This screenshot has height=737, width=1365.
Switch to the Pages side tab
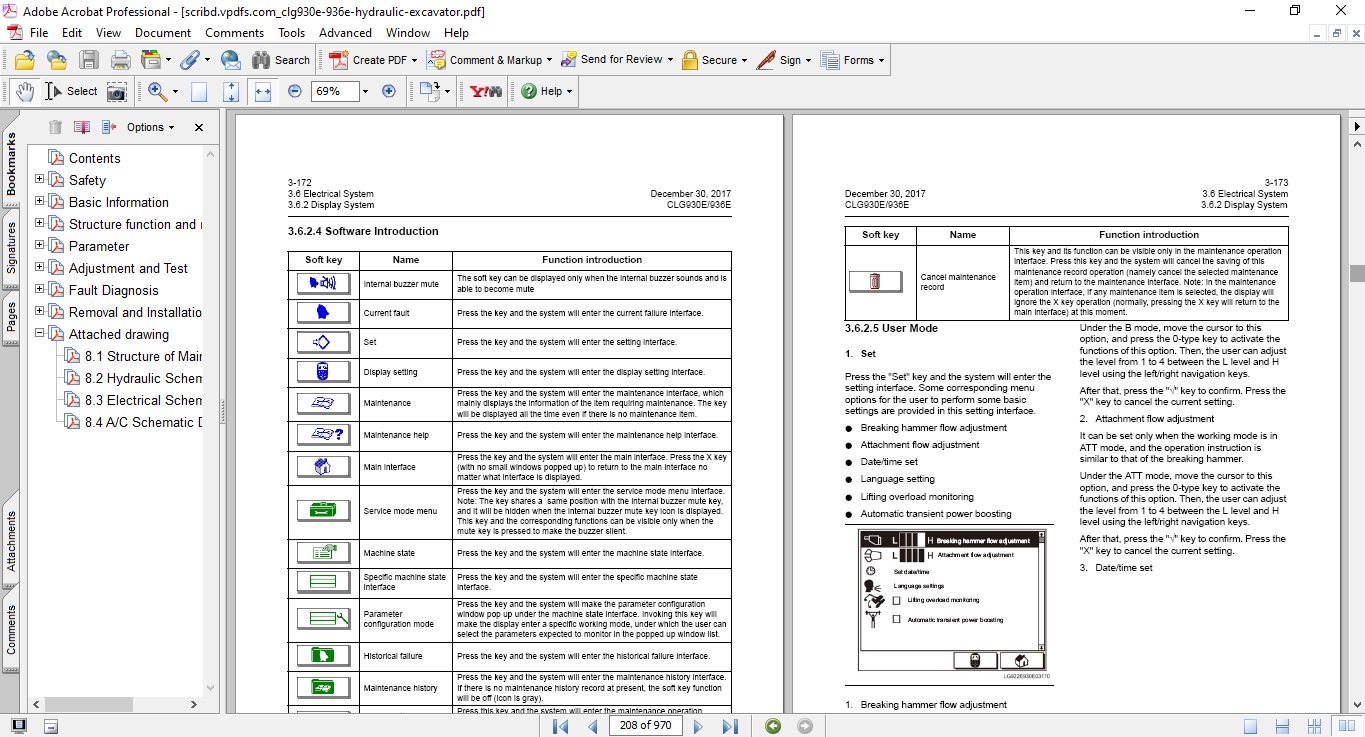[11, 316]
